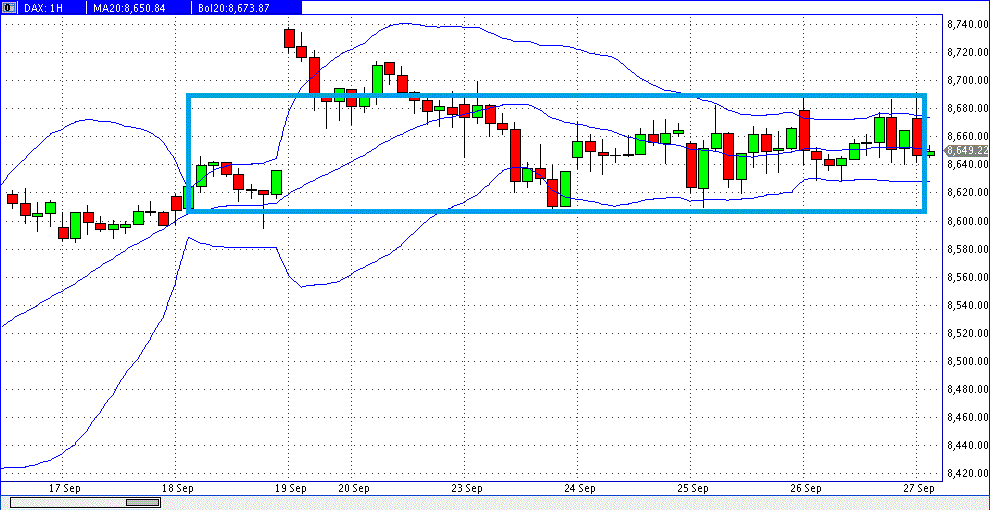Viewport: 990px width, 510px height.
Task: Click the 8,680.00 price axis label
Action: click(x=968, y=109)
